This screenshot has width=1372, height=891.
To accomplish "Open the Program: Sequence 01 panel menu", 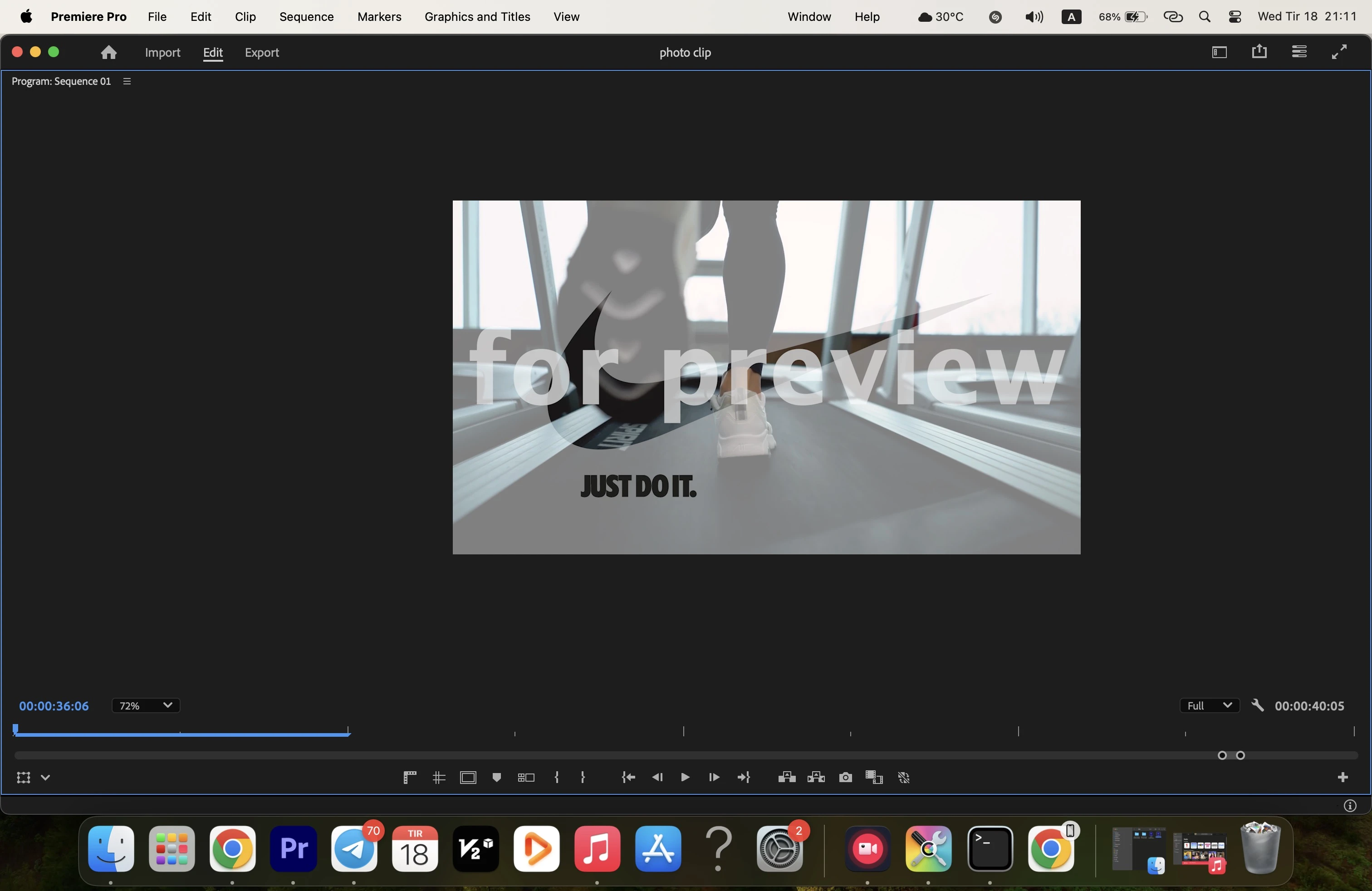I will [127, 81].
